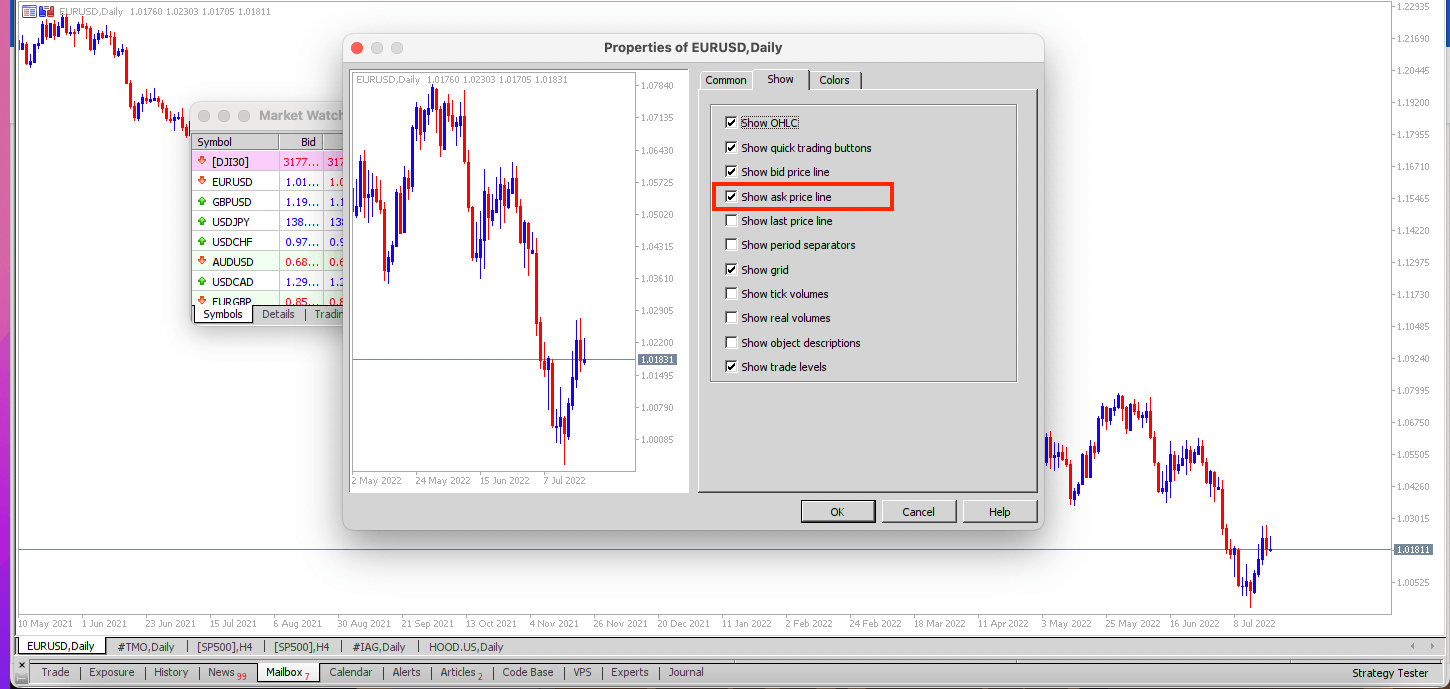Switch to the VPS tab
The height and width of the screenshot is (689, 1450).
582,672
